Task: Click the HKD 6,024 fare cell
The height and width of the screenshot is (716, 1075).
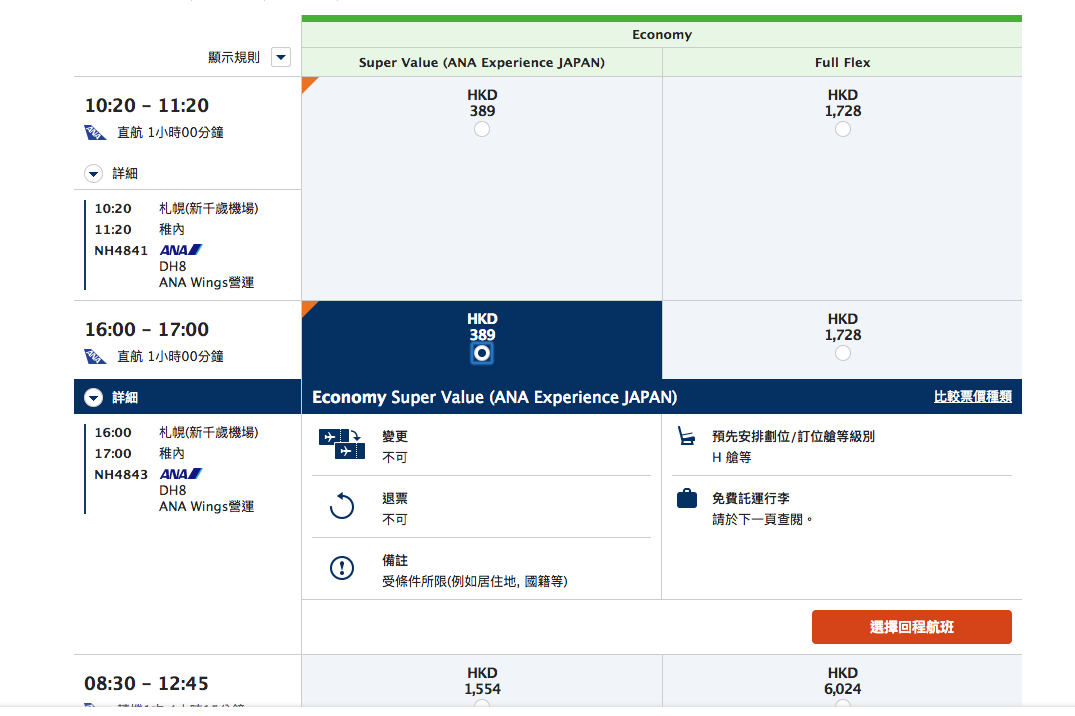Action: point(843,680)
